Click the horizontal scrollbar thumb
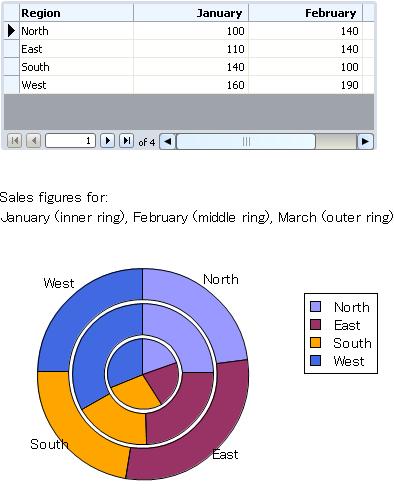394x489 pixels. click(246, 141)
